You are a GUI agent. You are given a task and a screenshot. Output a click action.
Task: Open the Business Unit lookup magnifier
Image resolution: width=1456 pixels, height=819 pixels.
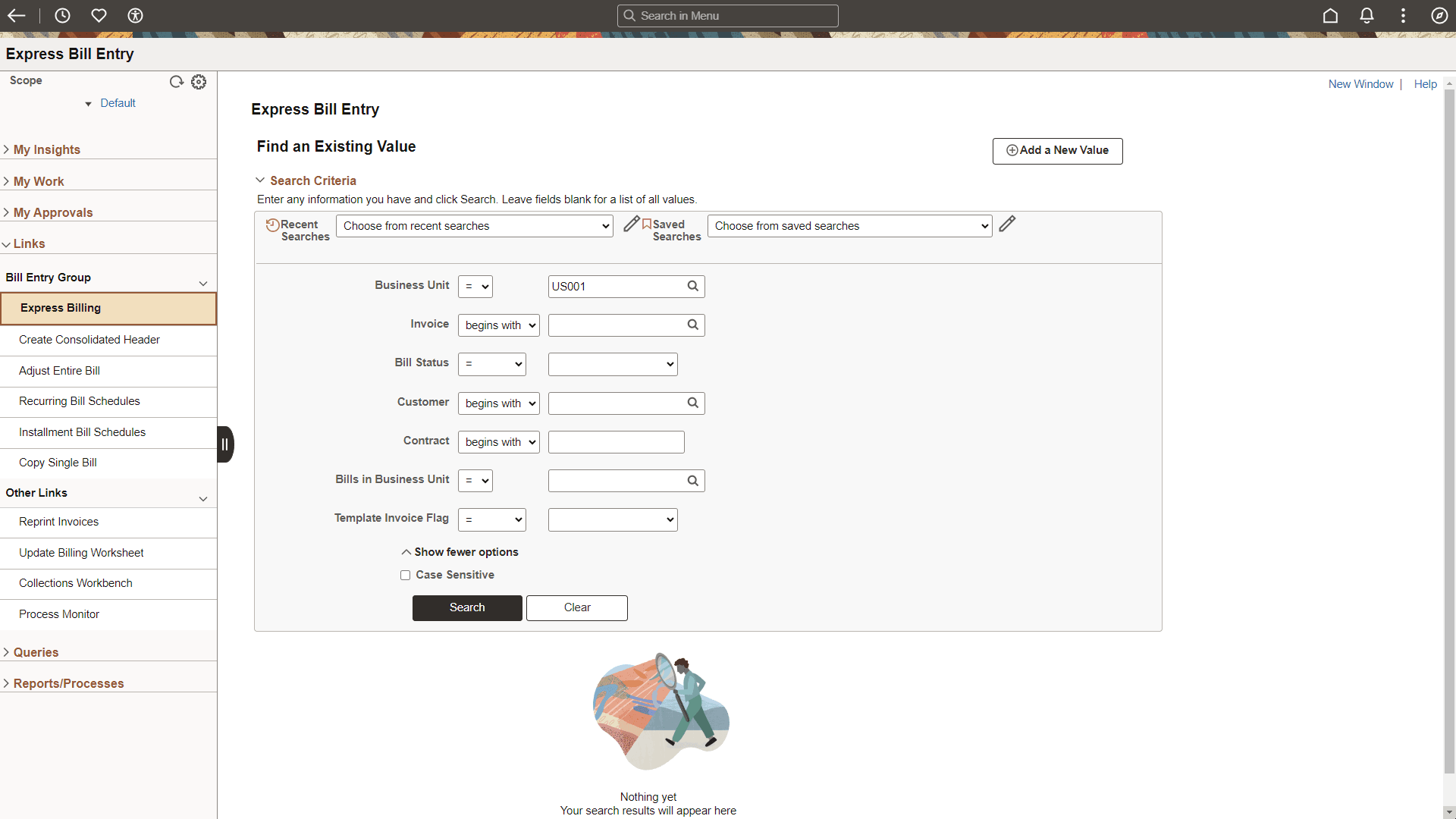pos(692,286)
